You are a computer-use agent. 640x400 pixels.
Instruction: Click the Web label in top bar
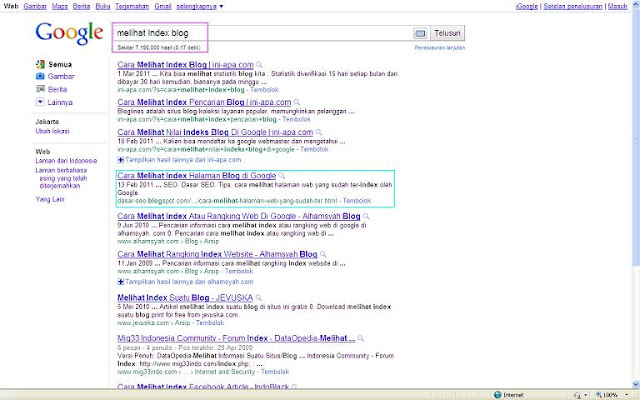point(11,7)
